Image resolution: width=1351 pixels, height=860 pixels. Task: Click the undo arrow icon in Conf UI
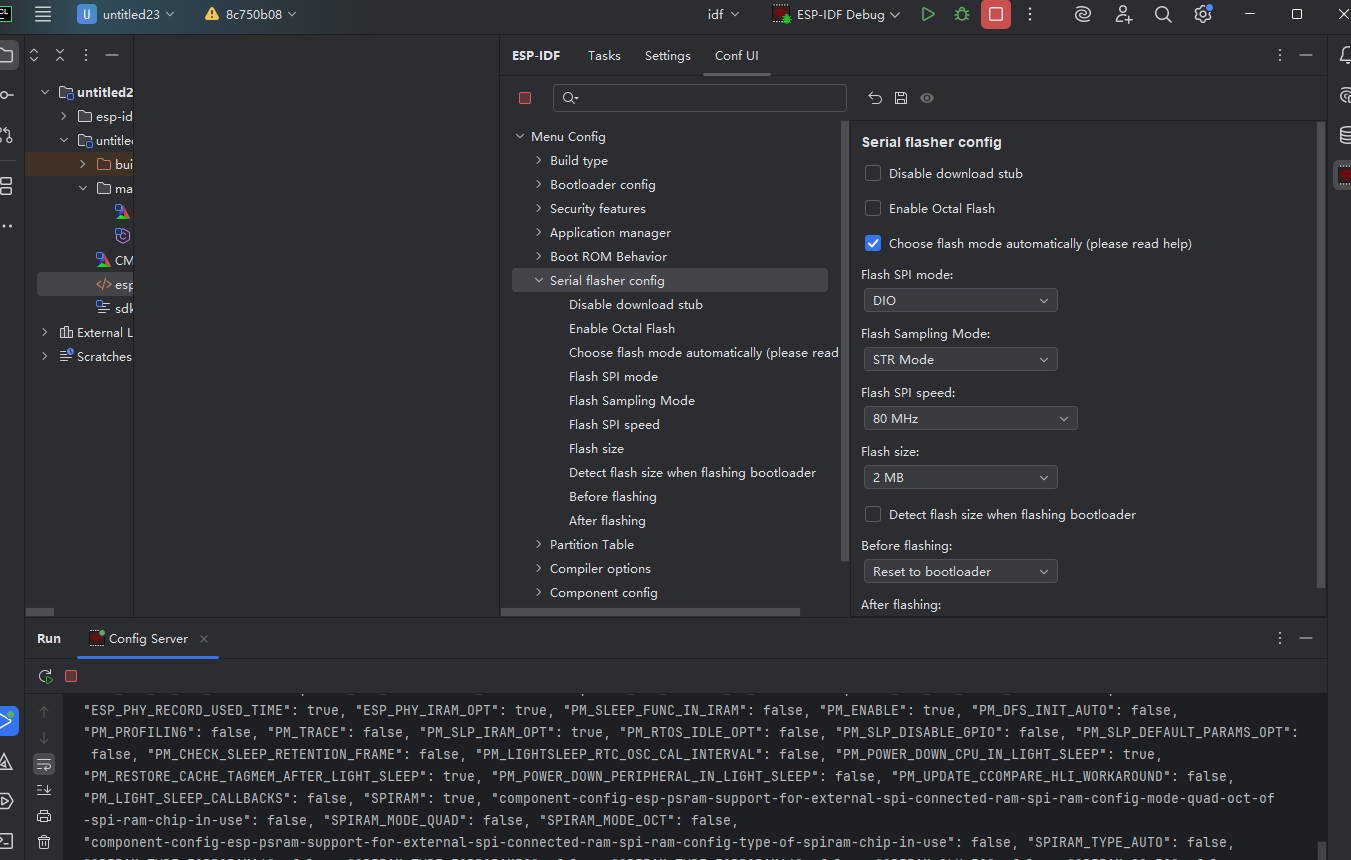(875, 98)
